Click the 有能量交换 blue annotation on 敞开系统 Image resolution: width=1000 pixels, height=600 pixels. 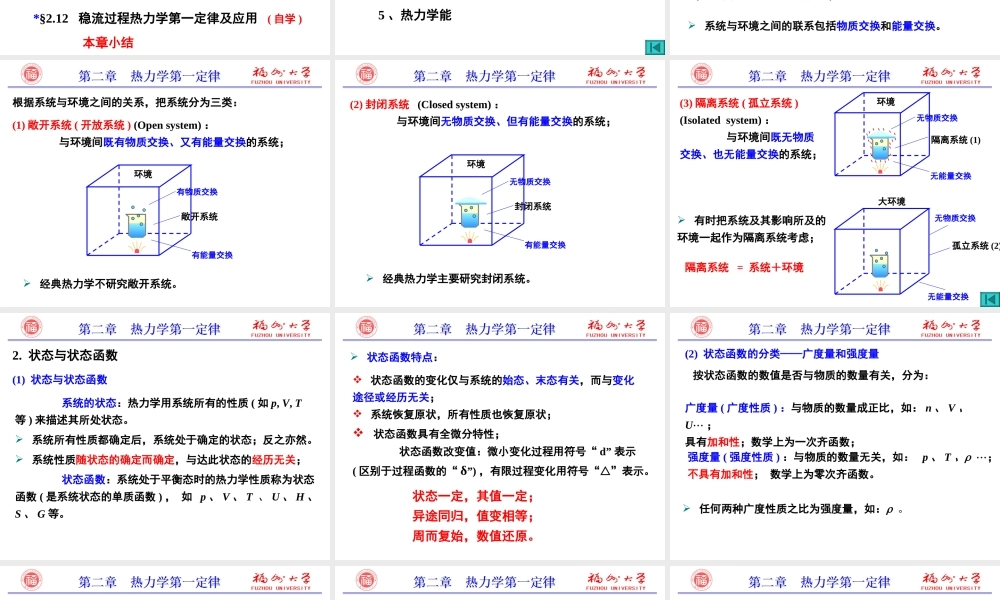212,253
